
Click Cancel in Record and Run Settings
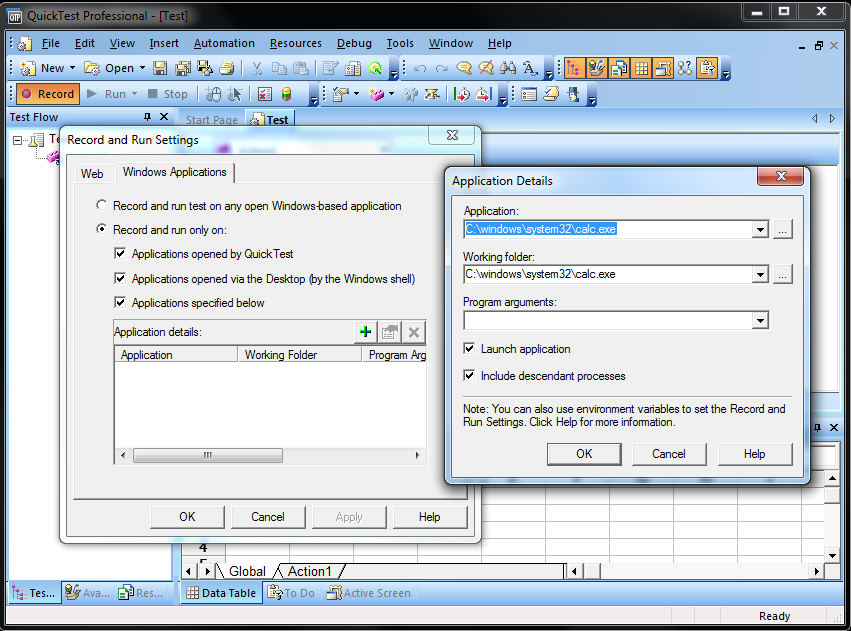point(268,517)
